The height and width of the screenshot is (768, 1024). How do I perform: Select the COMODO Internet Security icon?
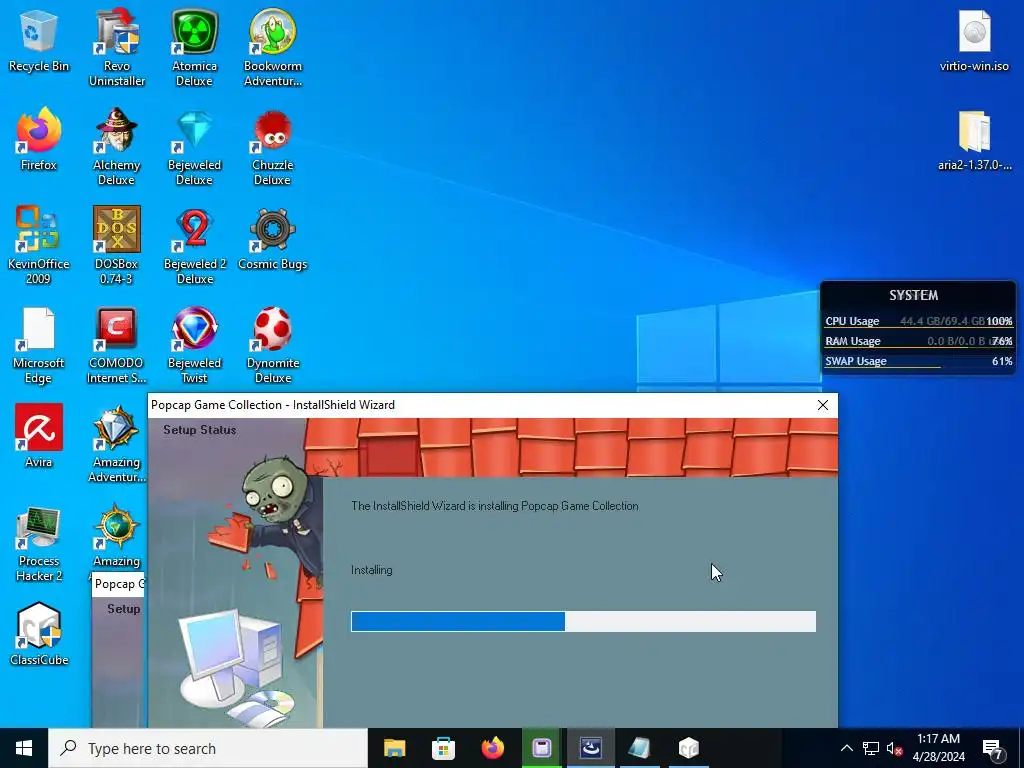116,345
